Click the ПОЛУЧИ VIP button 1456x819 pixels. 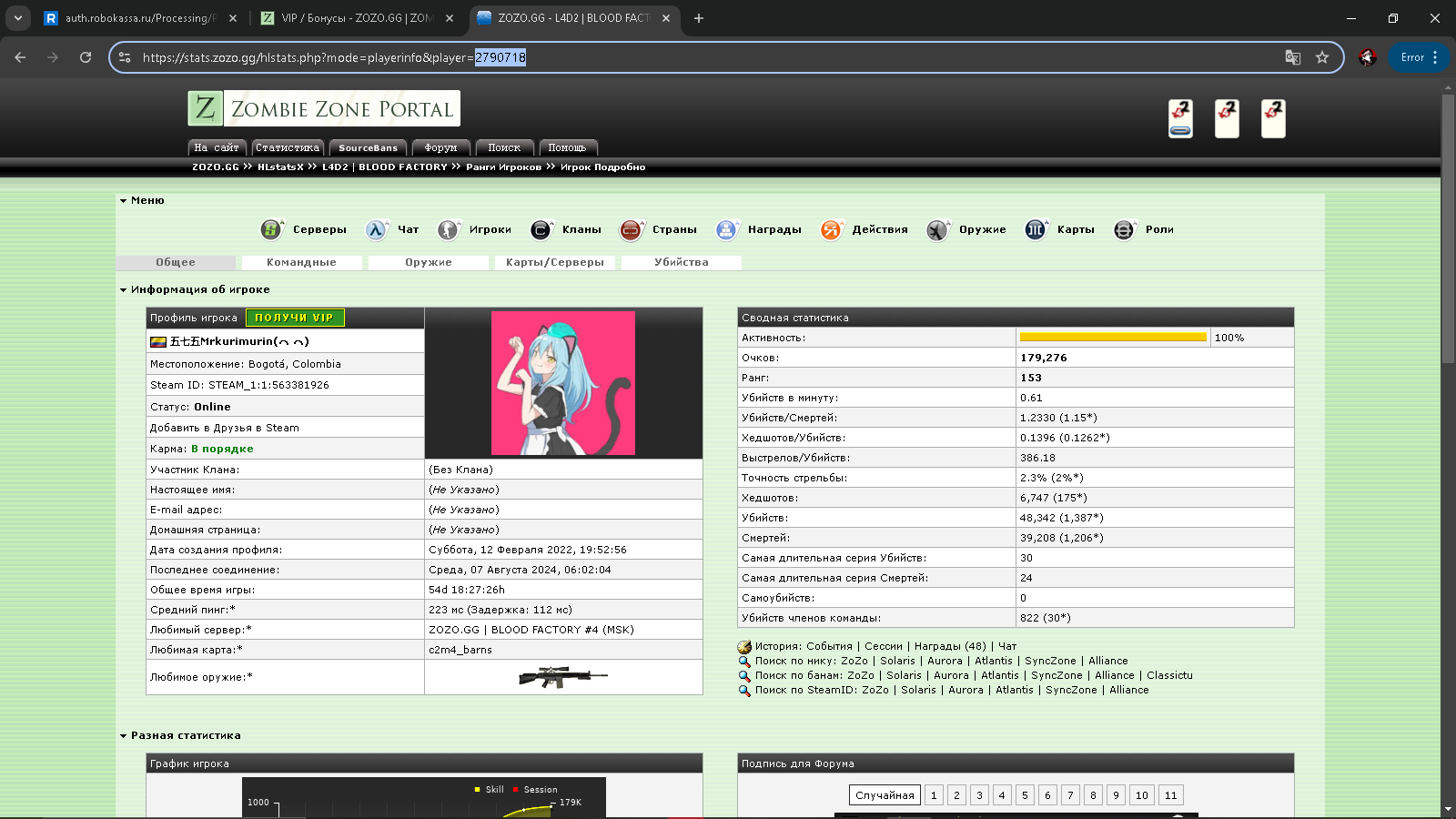[295, 318]
